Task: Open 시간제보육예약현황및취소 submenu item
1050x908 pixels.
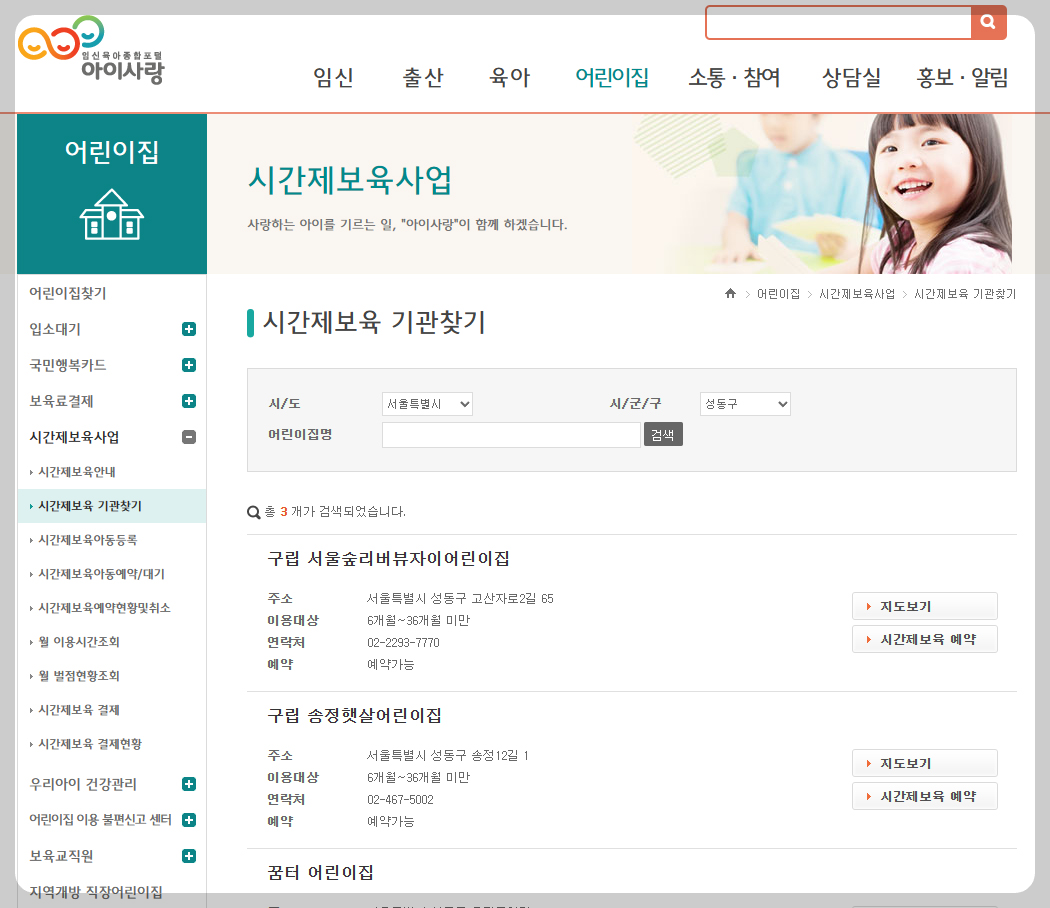Action: tap(104, 608)
